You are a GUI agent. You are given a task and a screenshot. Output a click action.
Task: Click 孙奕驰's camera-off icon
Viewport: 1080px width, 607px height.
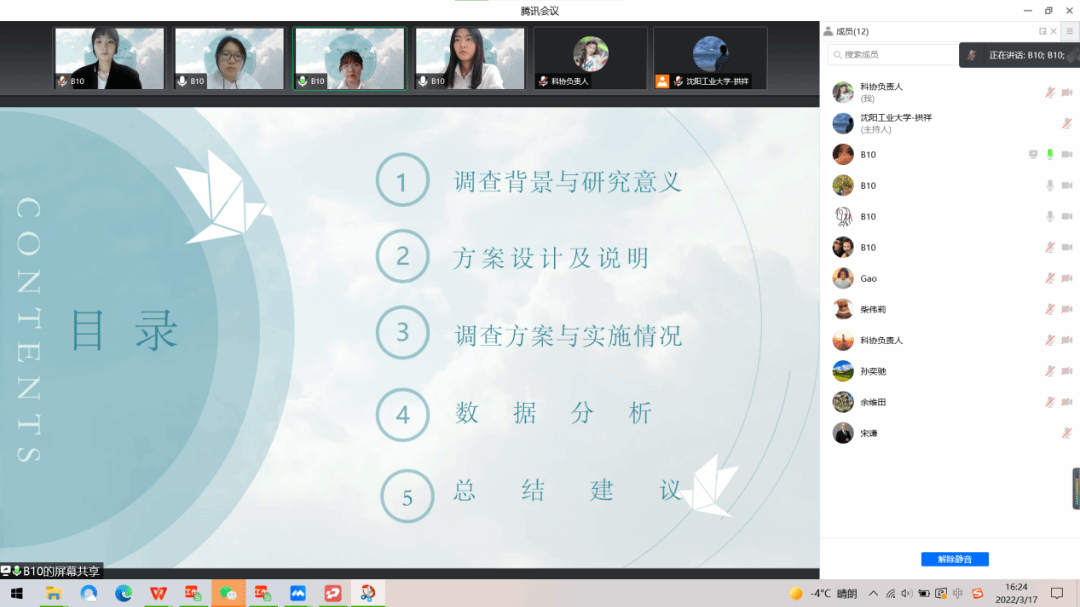point(1067,371)
